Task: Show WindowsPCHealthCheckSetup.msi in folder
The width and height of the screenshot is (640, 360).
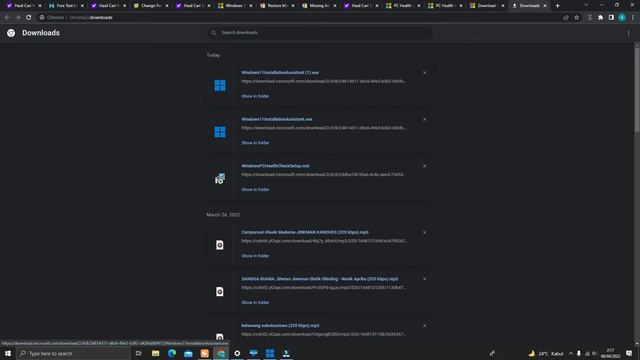Action: (255, 189)
